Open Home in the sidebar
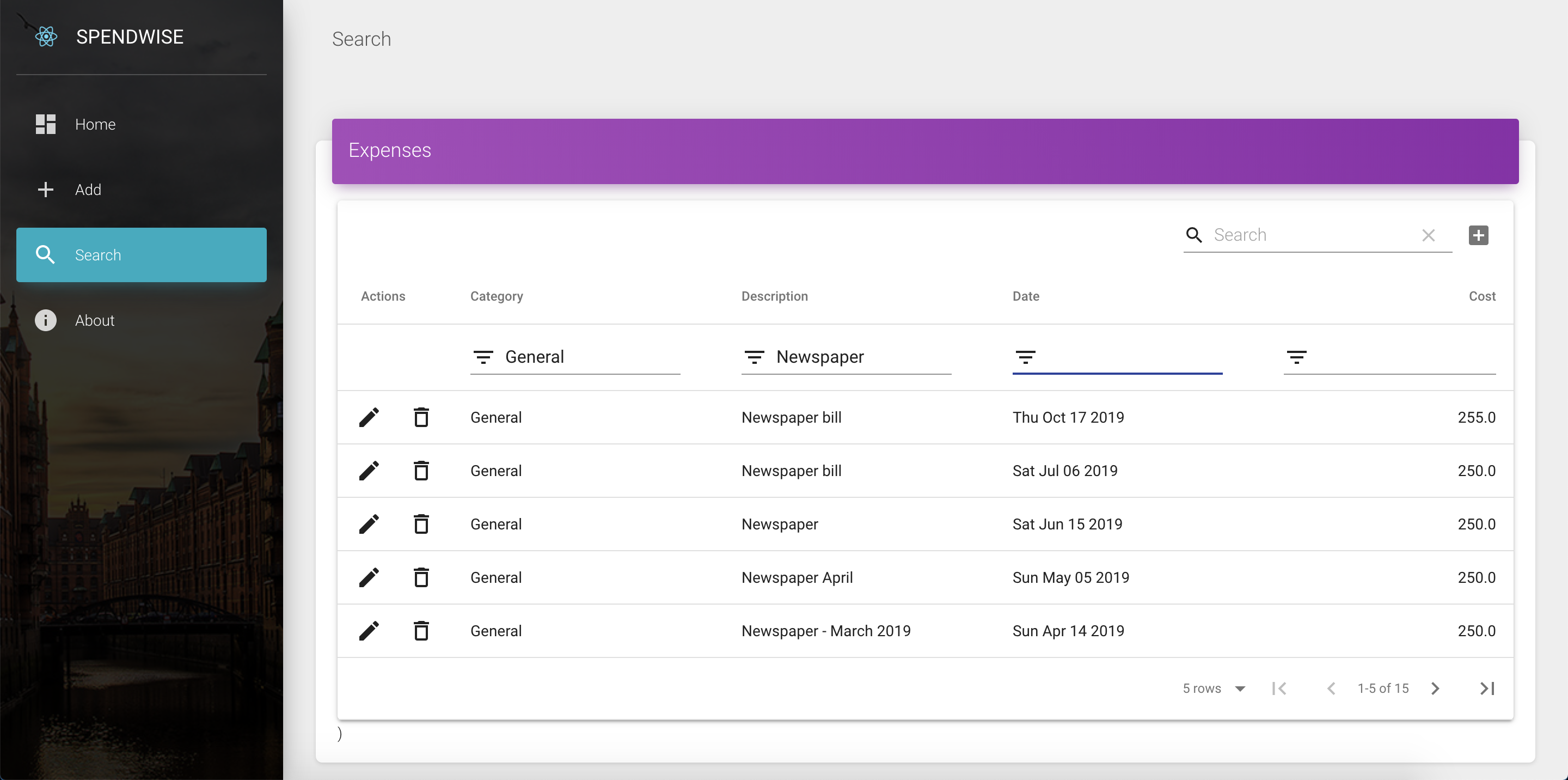The image size is (1568, 780). 95,124
